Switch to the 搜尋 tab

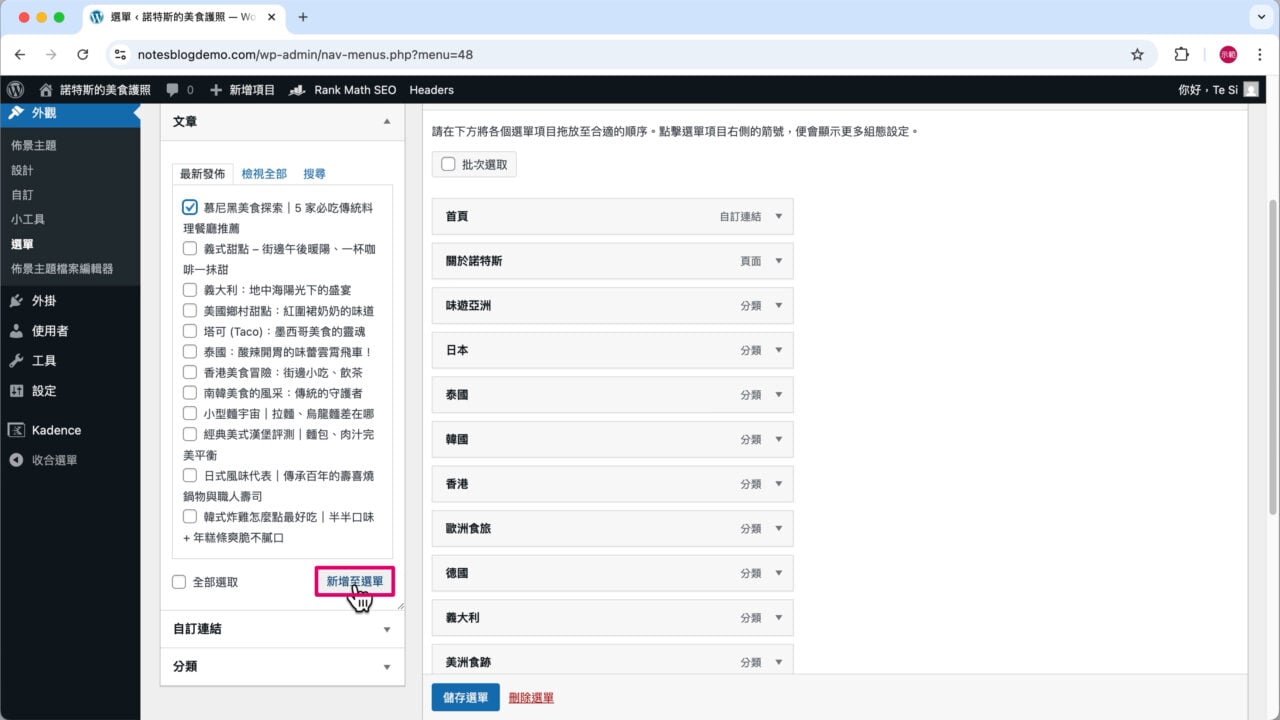point(314,174)
